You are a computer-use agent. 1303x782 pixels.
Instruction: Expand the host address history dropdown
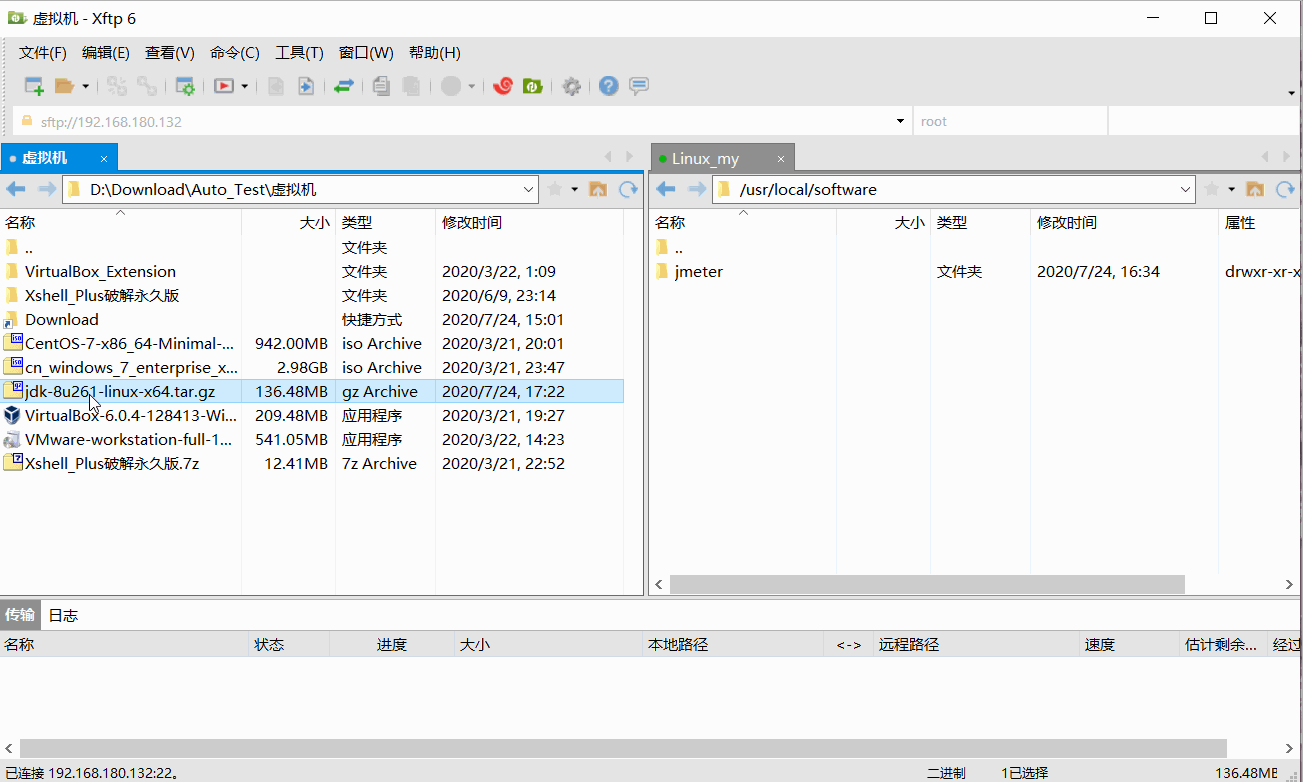tap(900, 122)
